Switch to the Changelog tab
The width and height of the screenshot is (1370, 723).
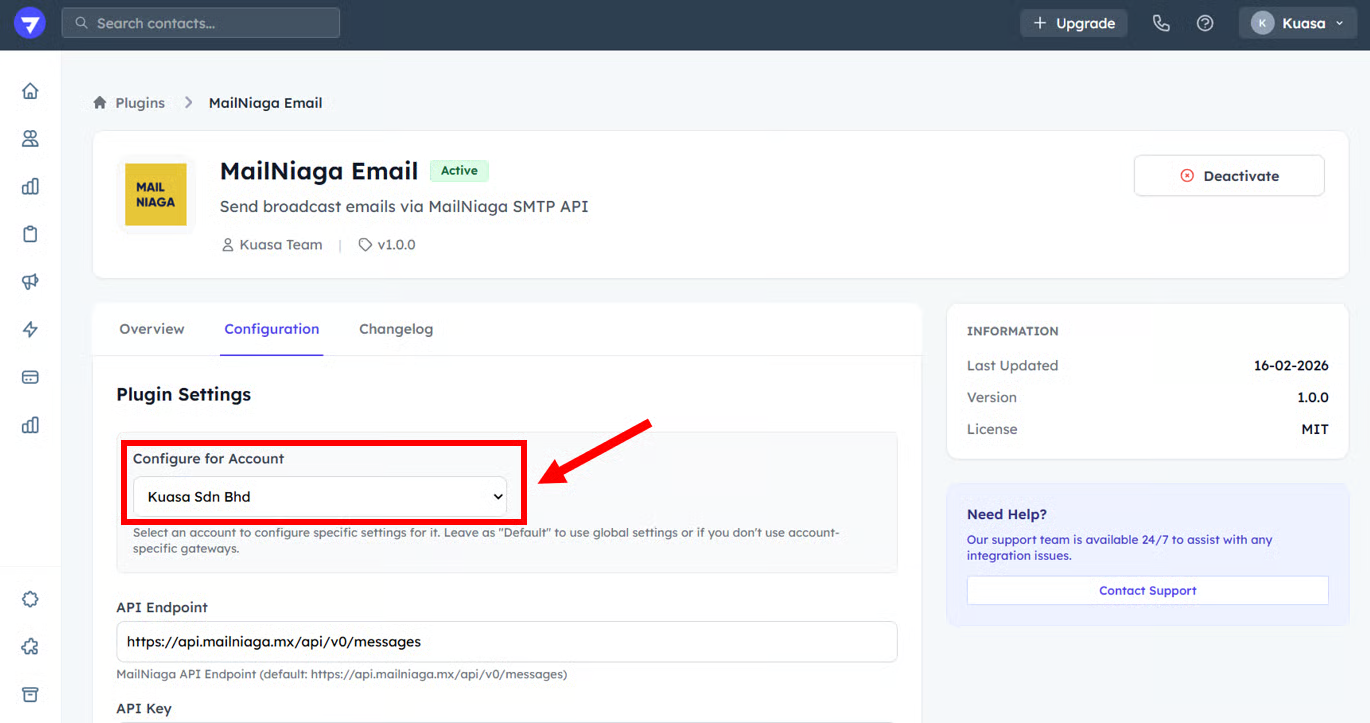tap(396, 329)
